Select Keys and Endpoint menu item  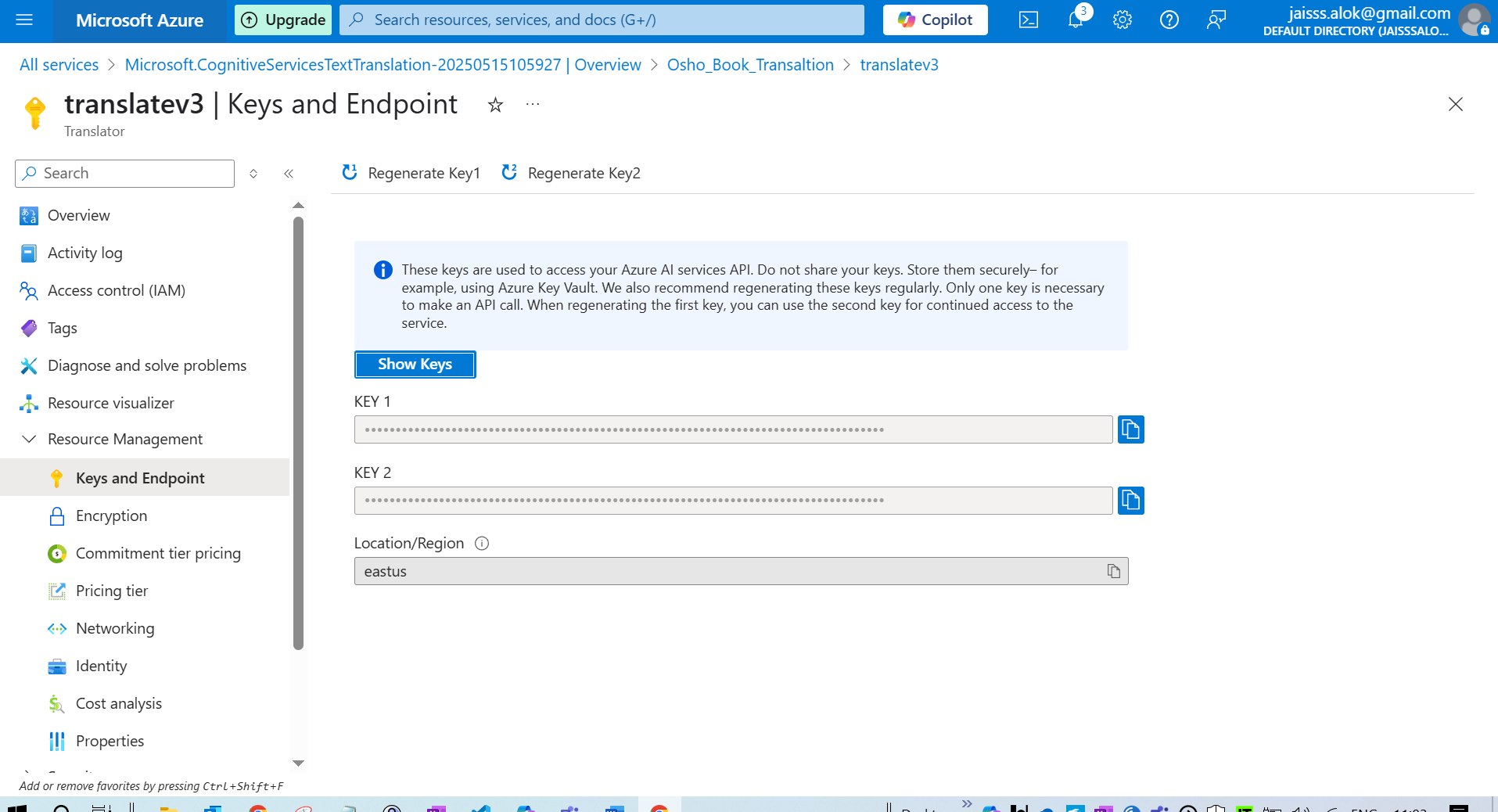click(x=145, y=478)
